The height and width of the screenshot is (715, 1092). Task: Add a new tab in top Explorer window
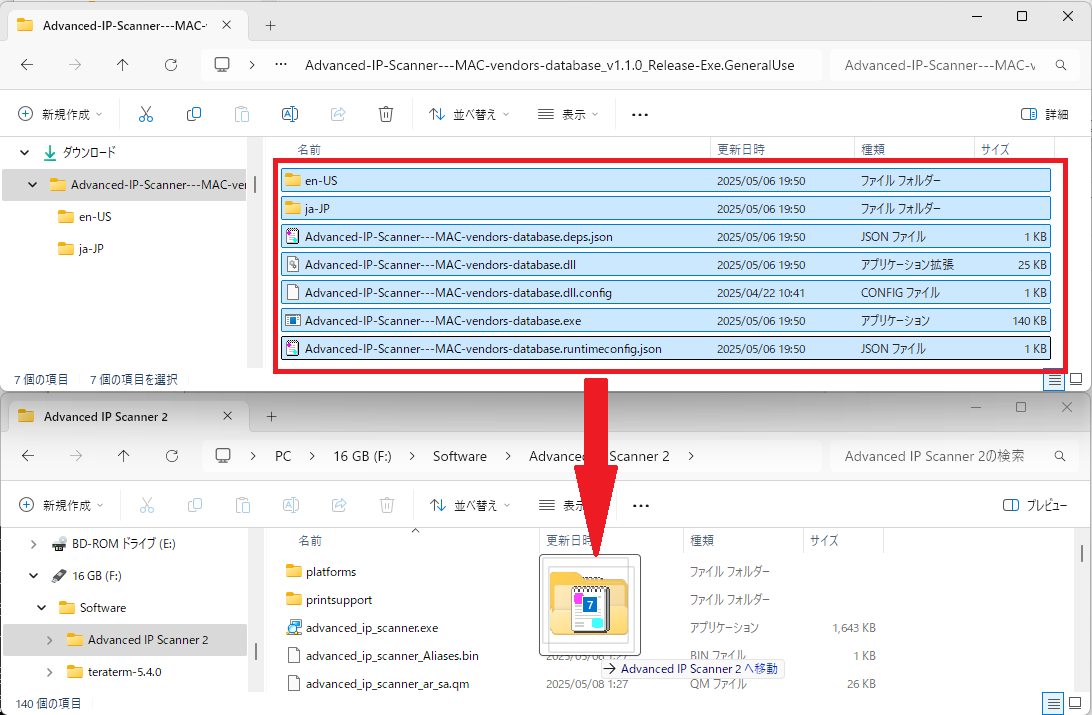pyautogui.click(x=271, y=26)
